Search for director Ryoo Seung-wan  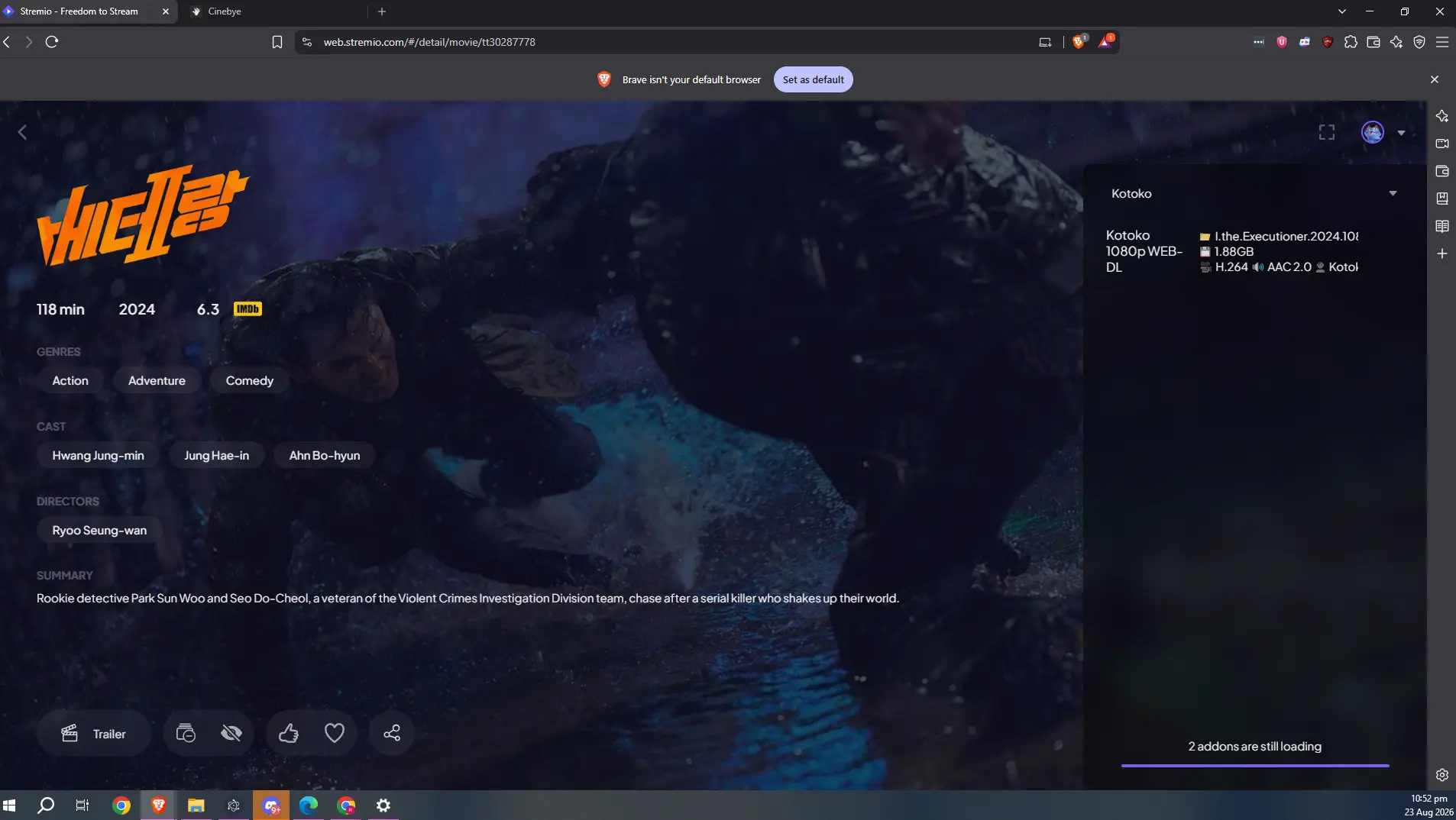99,531
